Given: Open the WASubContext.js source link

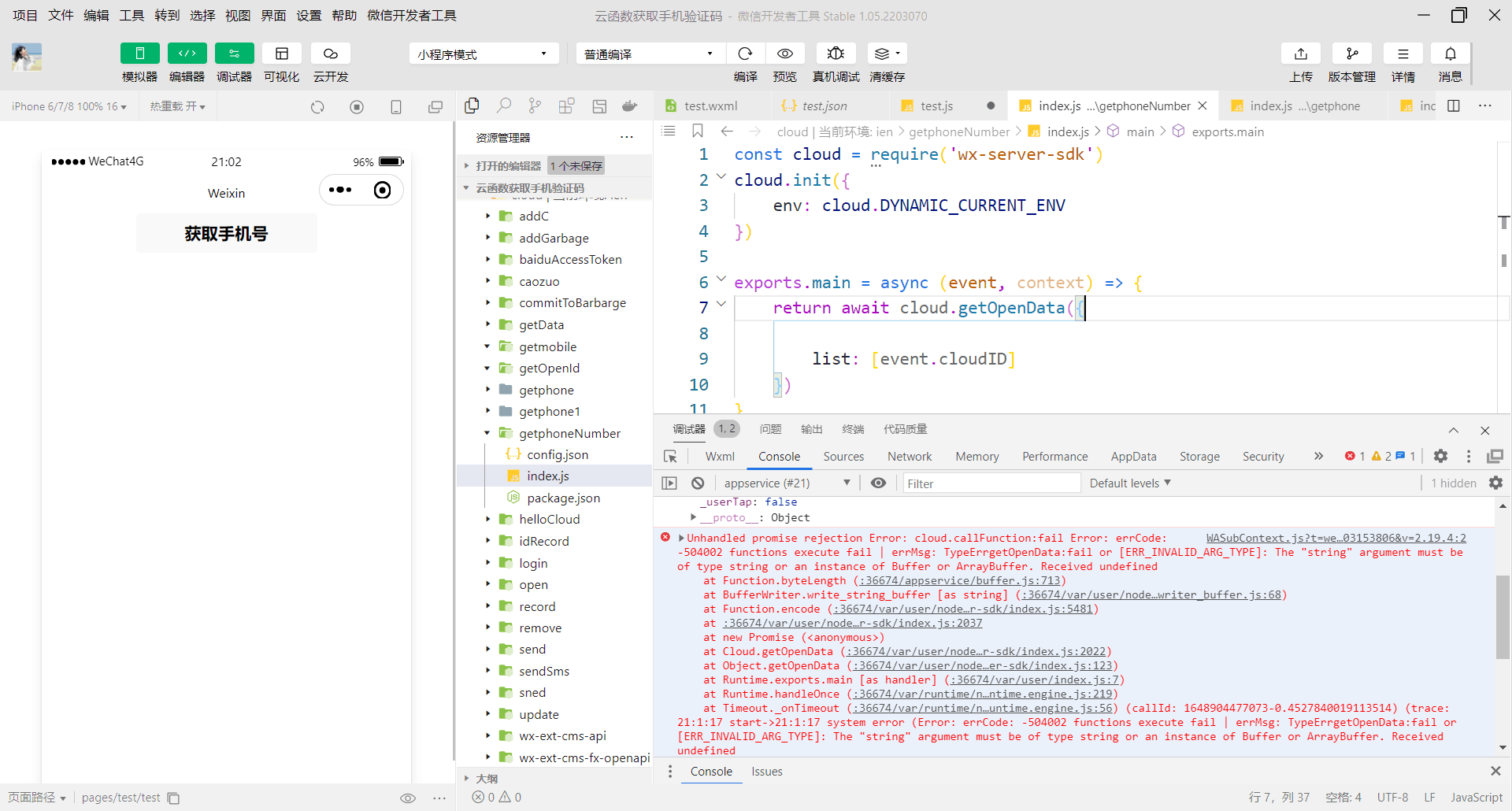Looking at the screenshot, I should pyautogui.click(x=1336, y=538).
